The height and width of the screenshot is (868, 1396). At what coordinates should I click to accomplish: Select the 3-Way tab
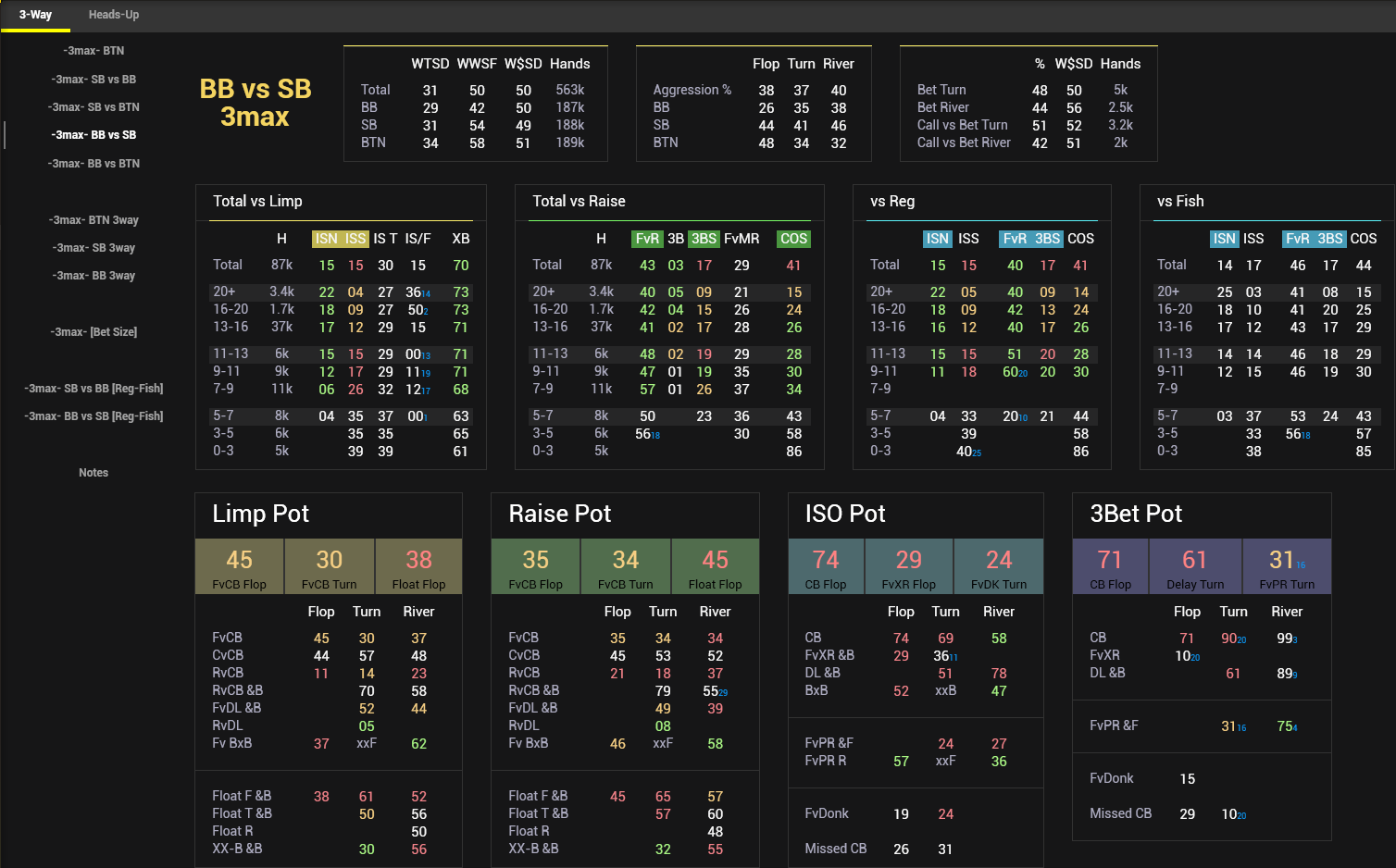tap(35, 15)
